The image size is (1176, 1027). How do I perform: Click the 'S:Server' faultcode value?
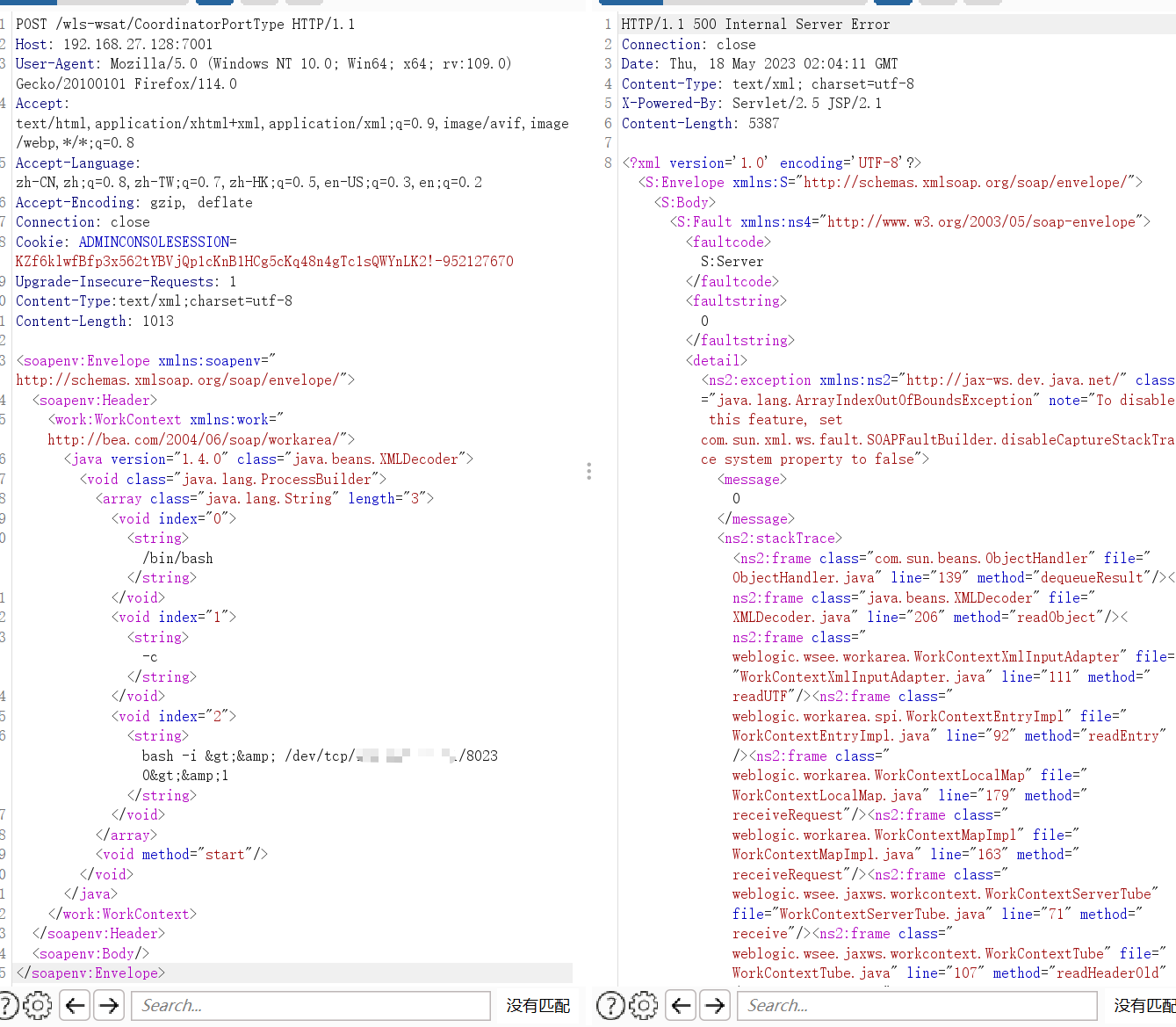pyautogui.click(x=732, y=262)
